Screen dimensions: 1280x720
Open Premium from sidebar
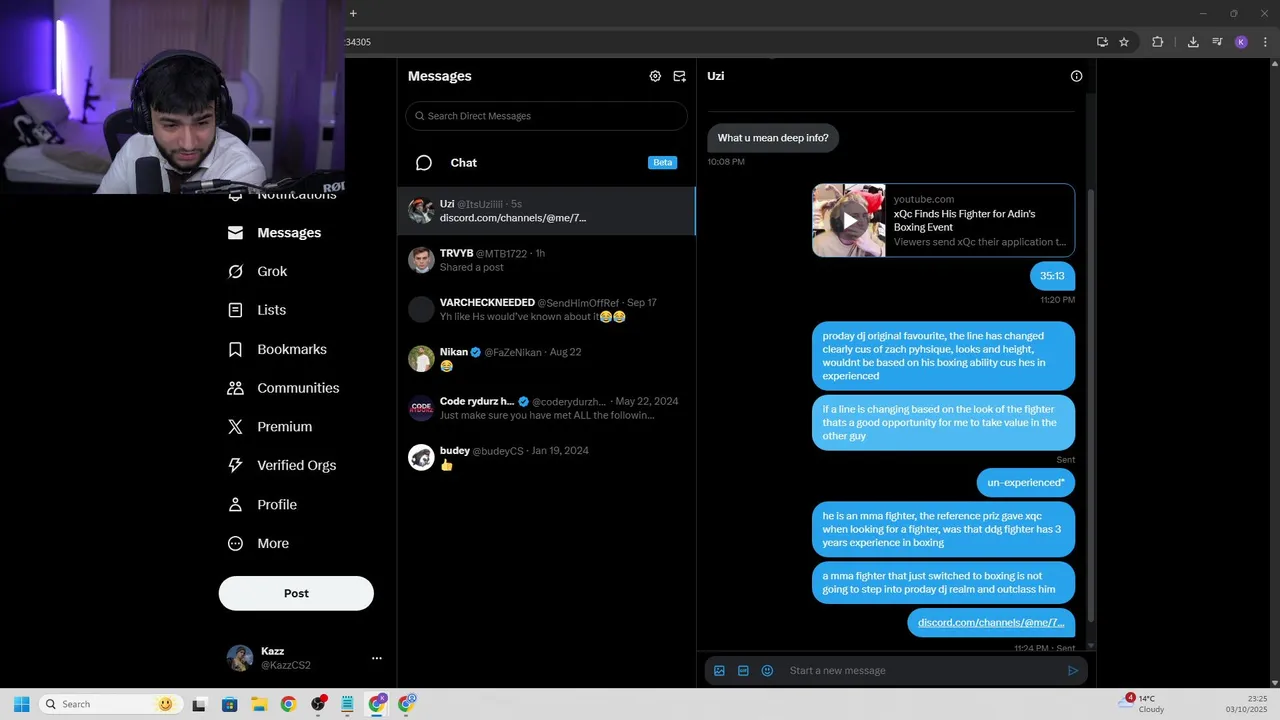tap(271, 427)
